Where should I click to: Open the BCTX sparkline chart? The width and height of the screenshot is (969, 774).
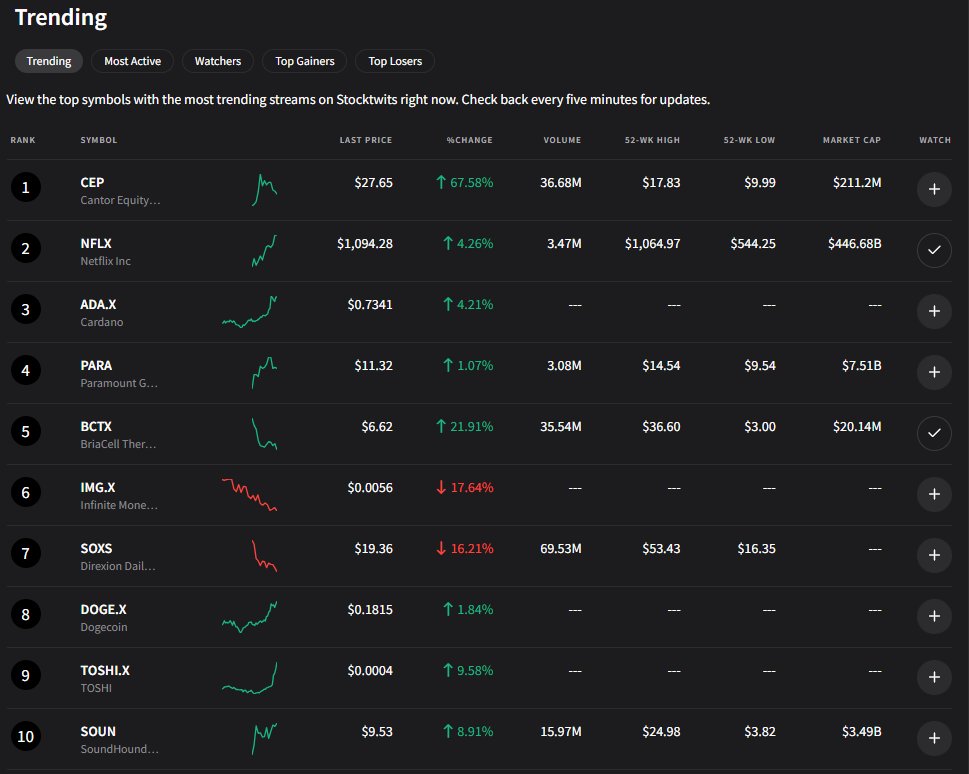coord(264,433)
